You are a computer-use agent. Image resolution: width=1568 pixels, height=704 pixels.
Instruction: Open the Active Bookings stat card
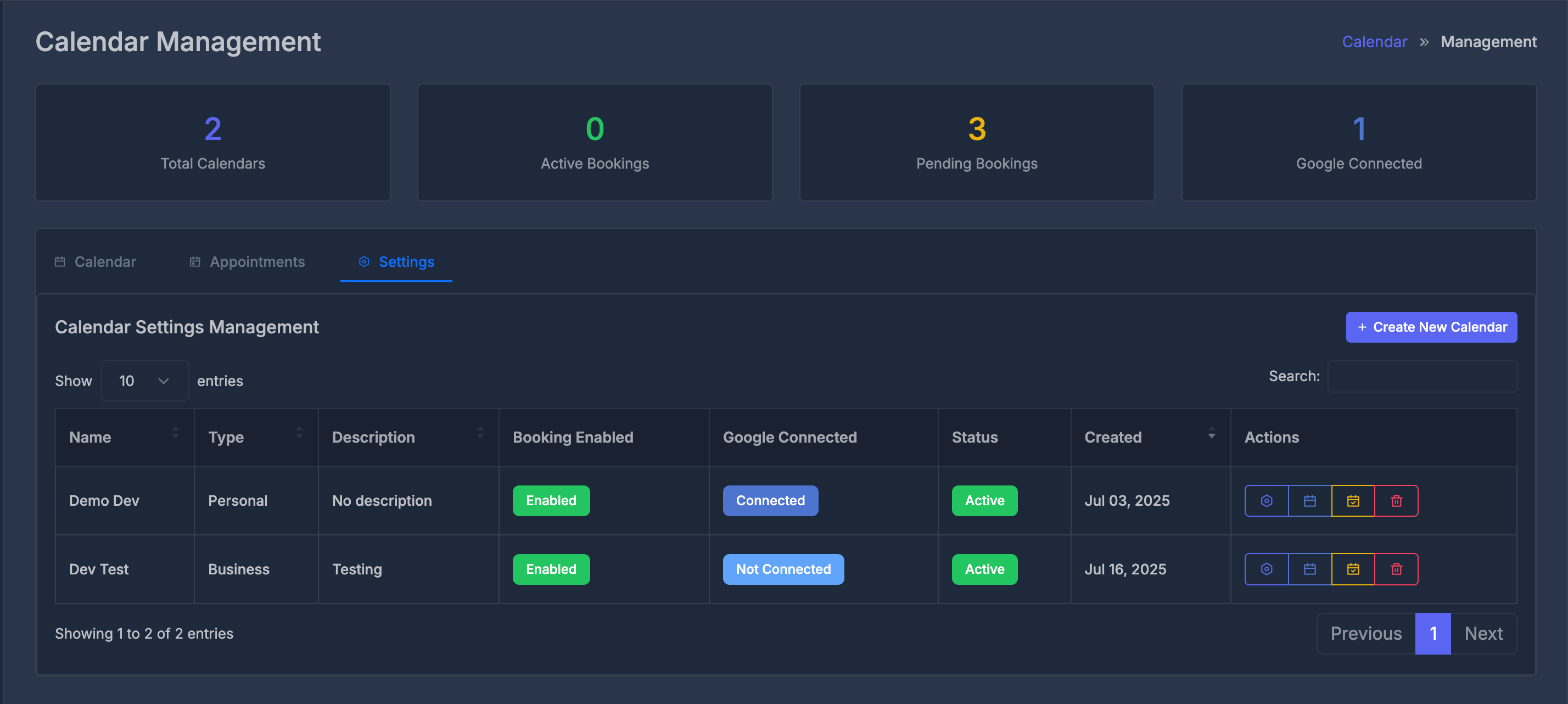tap(595, 143)
